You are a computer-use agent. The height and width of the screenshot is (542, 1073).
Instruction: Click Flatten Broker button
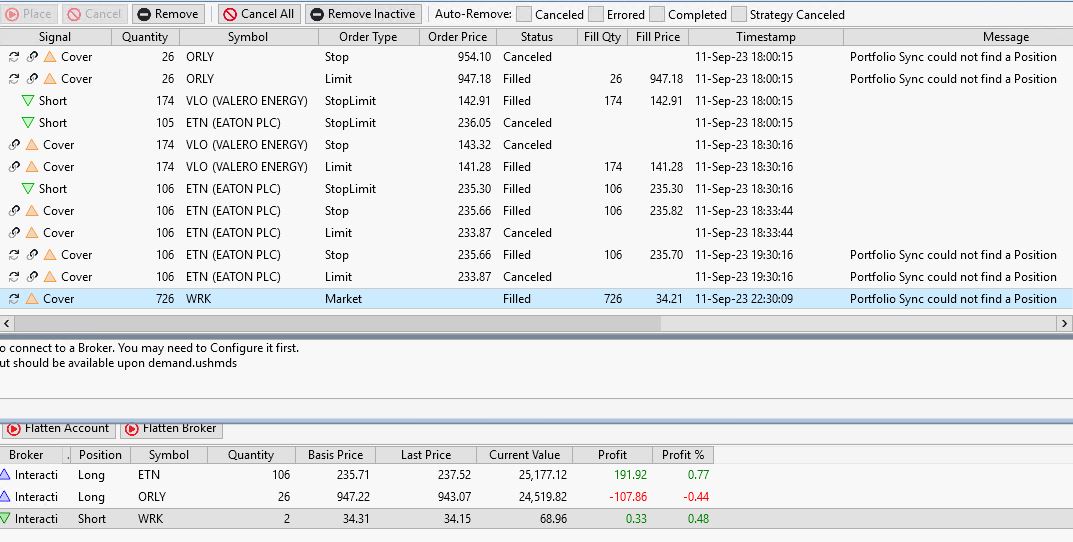[x=171, y=429]
